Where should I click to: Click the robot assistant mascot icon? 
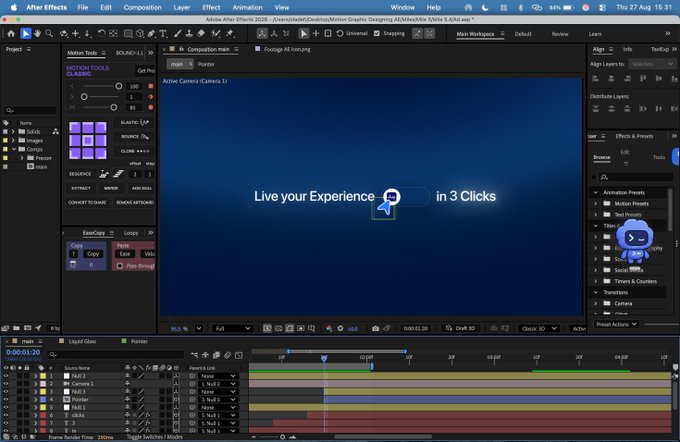point(634,241)
